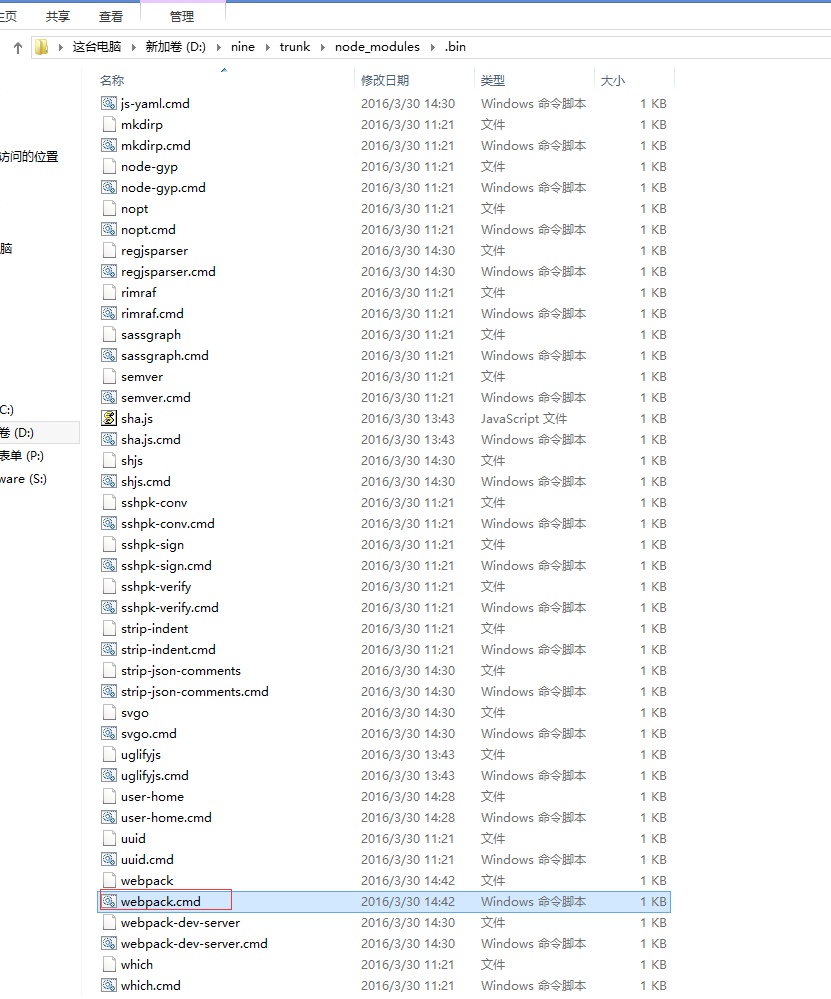
Task: Go to 新加卷 (D:) in breadcrumb
Action: [x=176, y=47]
